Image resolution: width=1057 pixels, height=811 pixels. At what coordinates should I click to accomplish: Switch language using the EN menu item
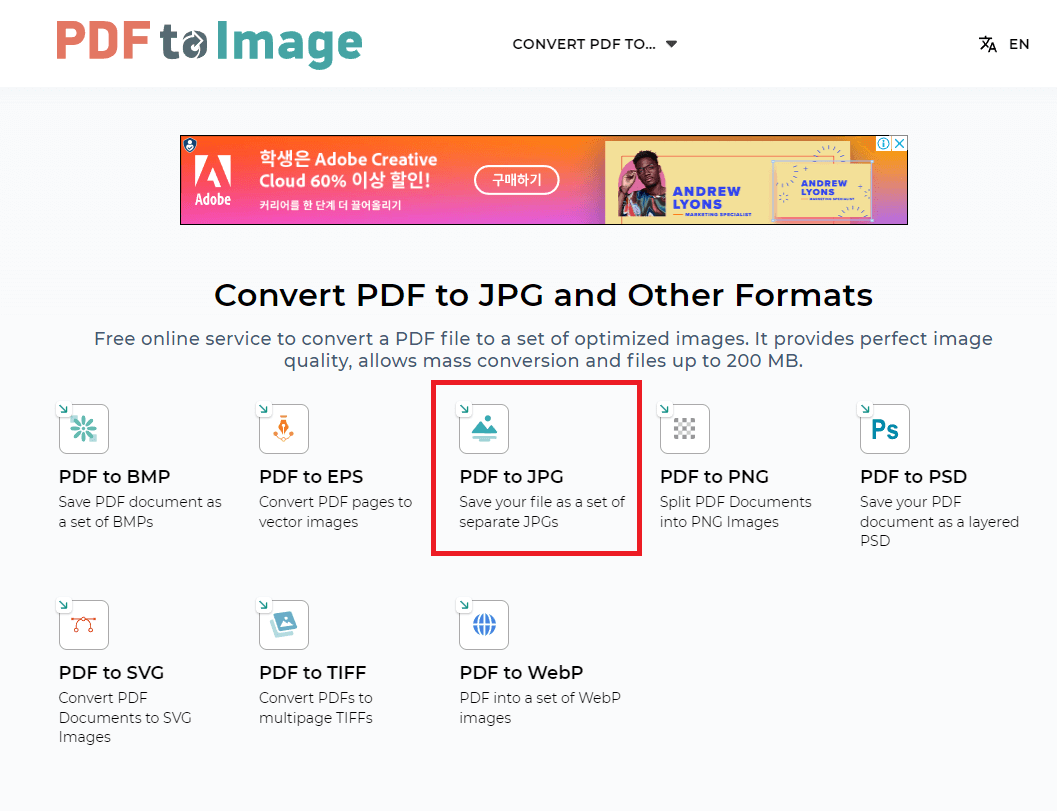point(1019,44)
